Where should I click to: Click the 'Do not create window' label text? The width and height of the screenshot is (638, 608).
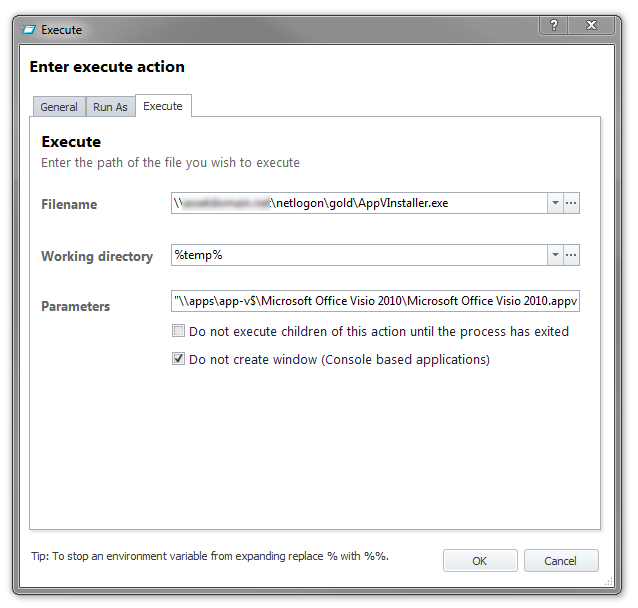(x=339, y=360)
